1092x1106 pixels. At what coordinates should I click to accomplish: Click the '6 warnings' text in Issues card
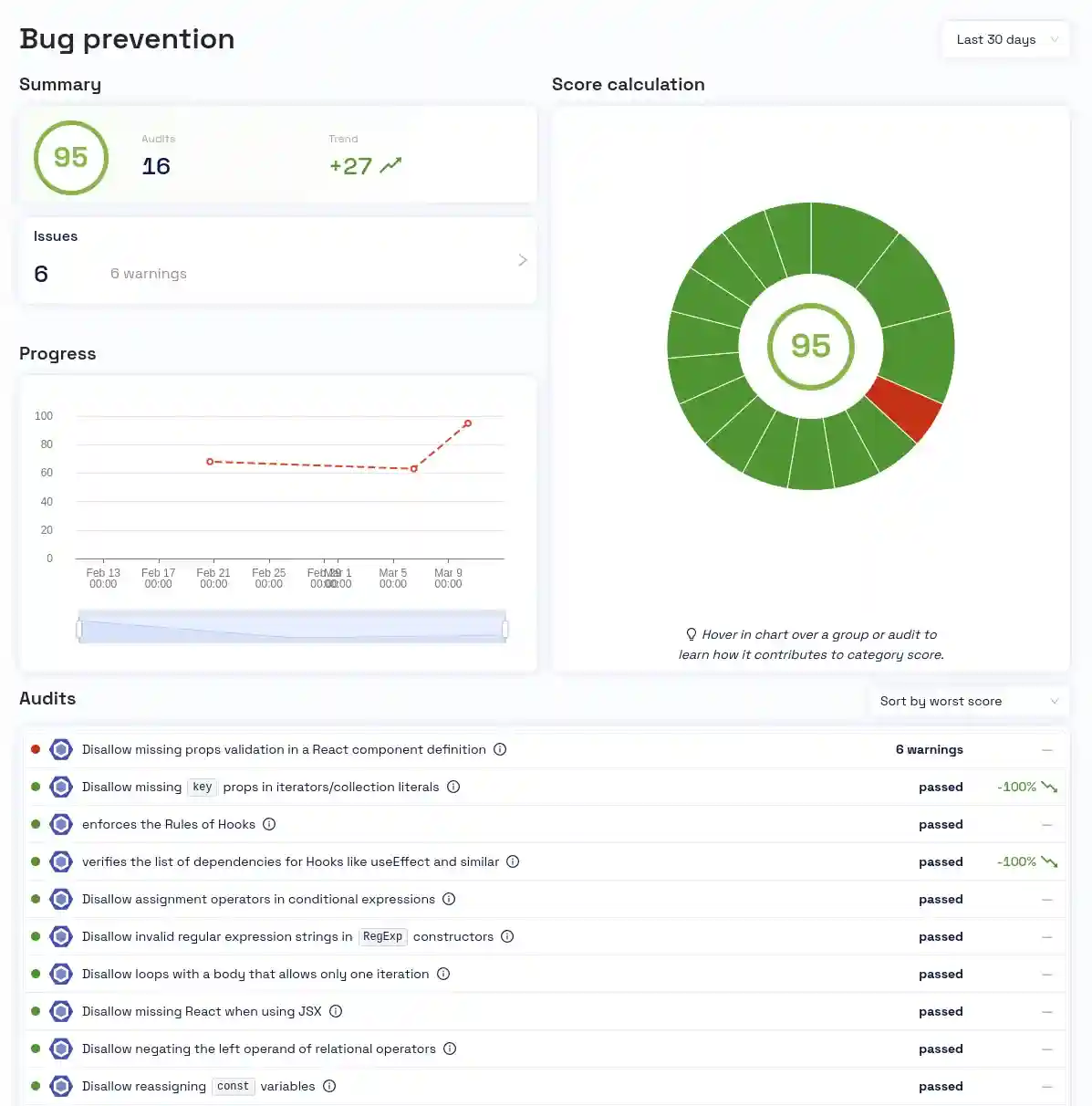(149, 274)
